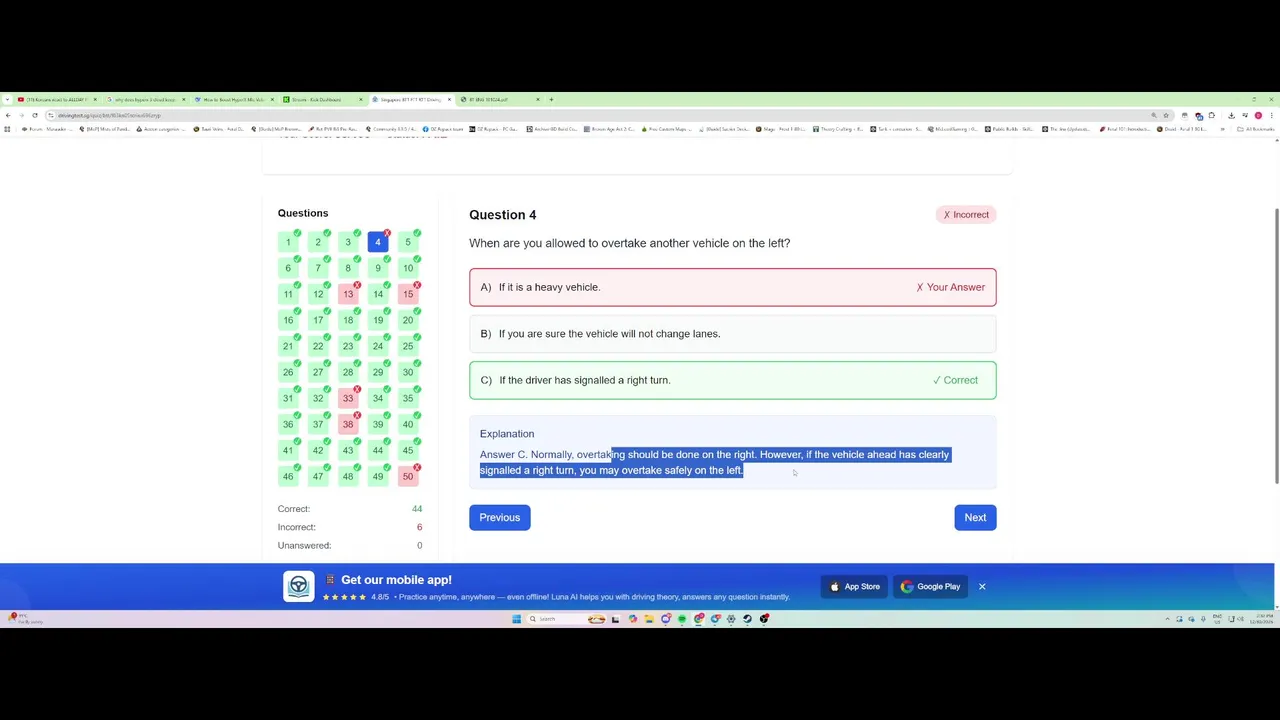Go back with the Previous button

(x=499, y=517)
